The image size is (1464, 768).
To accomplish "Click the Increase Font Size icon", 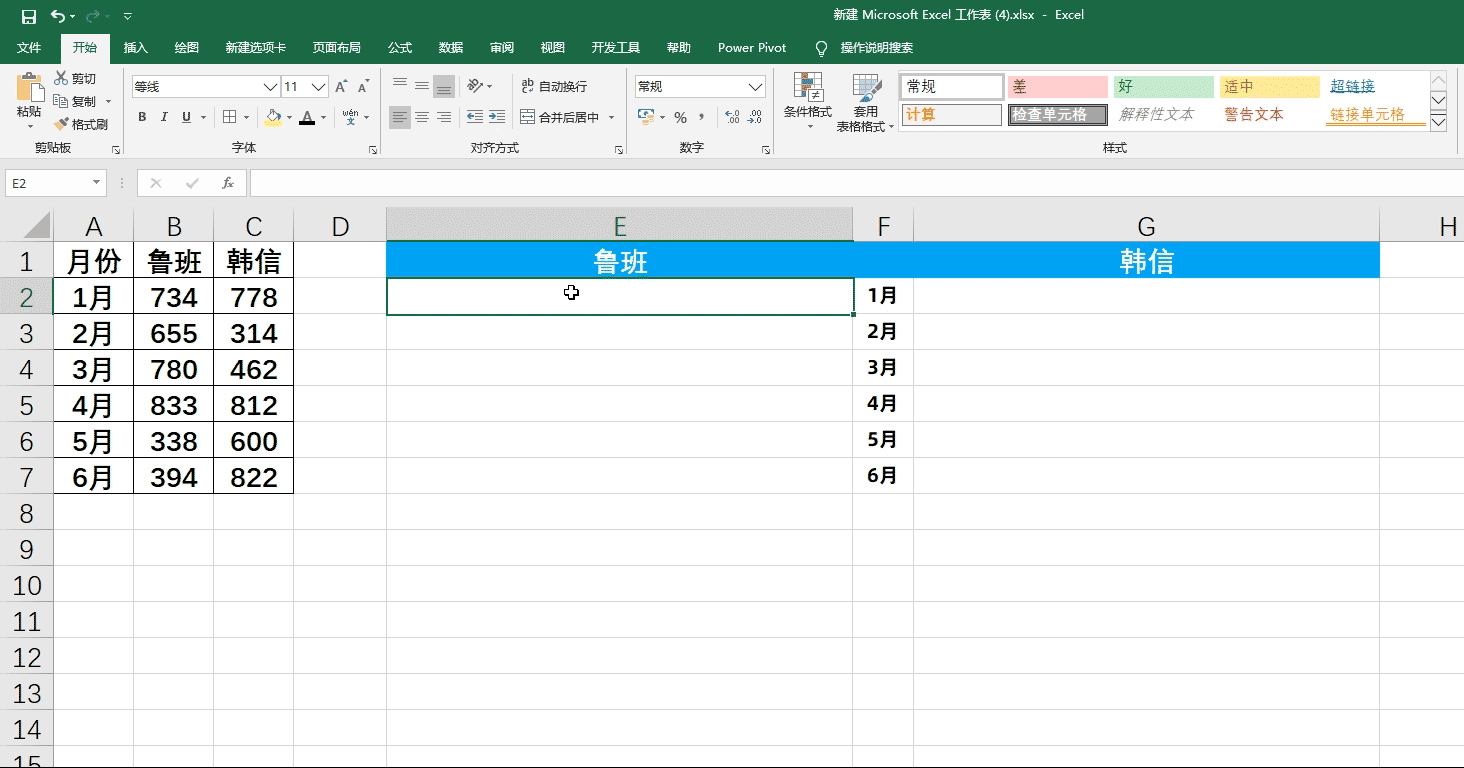I will point(342,87).
